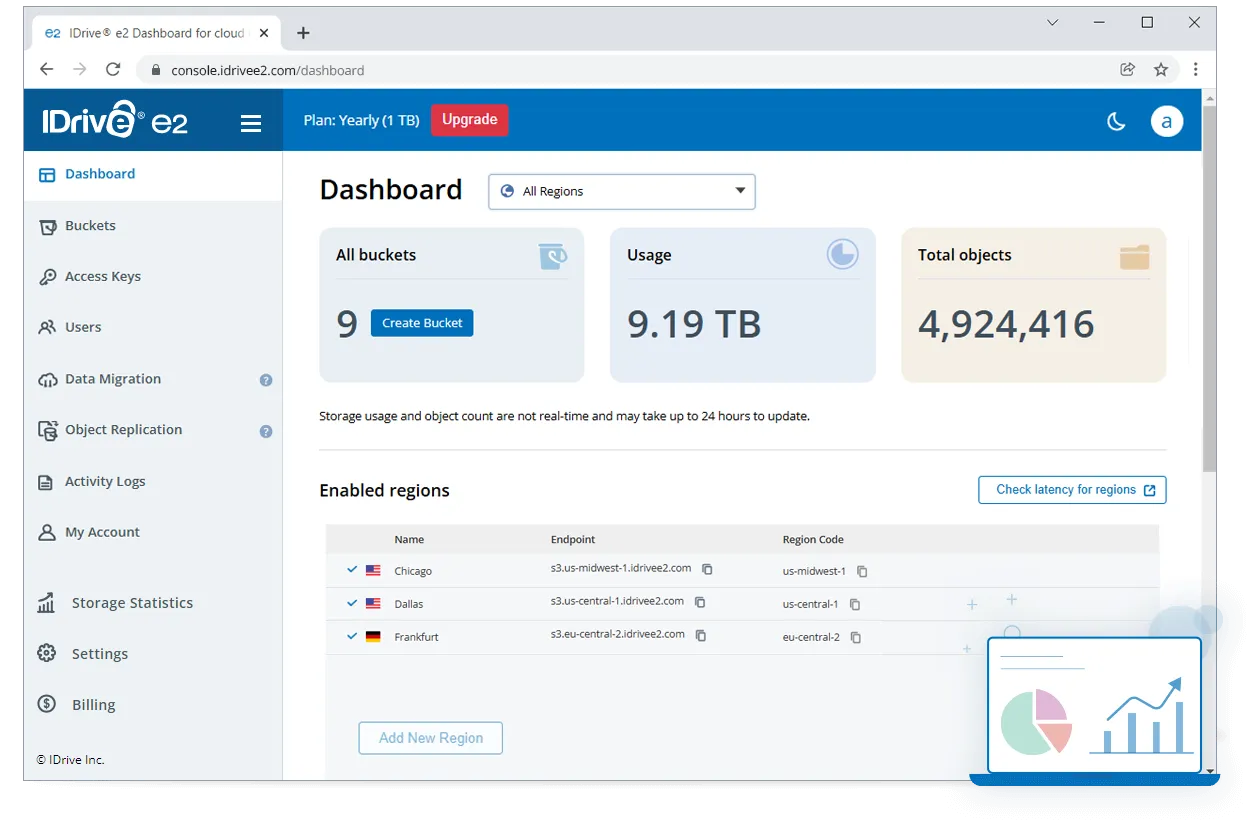Copy the Chicago endpoint URL

707,569
